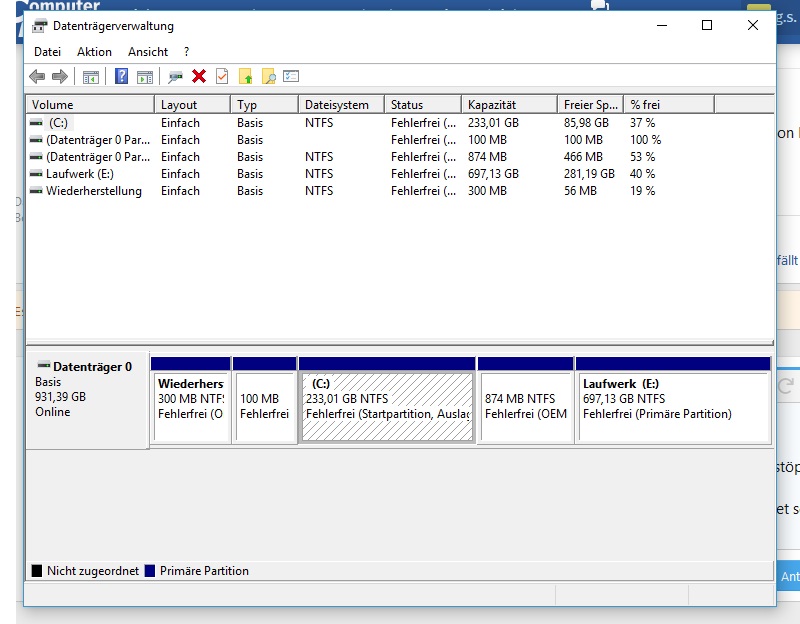800x624 pixels.
Task: Click the 37 % free cell
Action: 642,123
